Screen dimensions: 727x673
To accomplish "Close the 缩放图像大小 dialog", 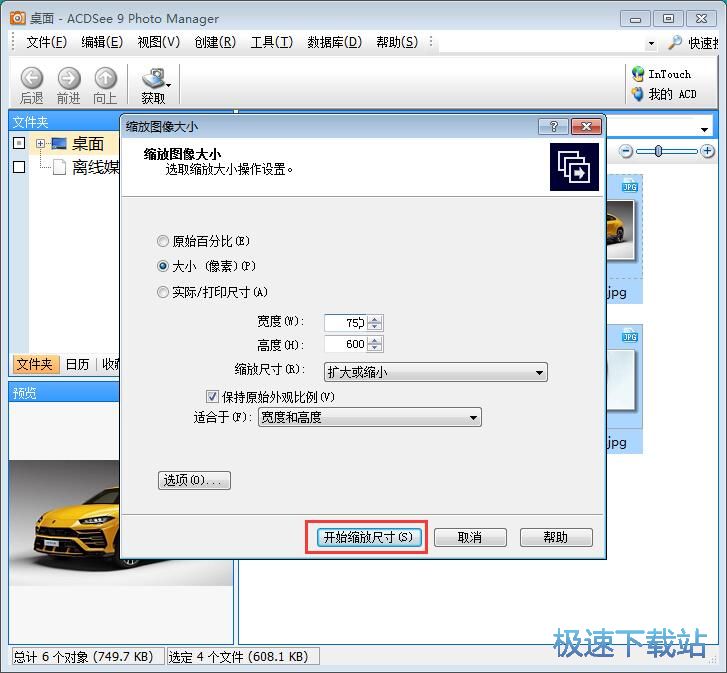I will 586,126.
